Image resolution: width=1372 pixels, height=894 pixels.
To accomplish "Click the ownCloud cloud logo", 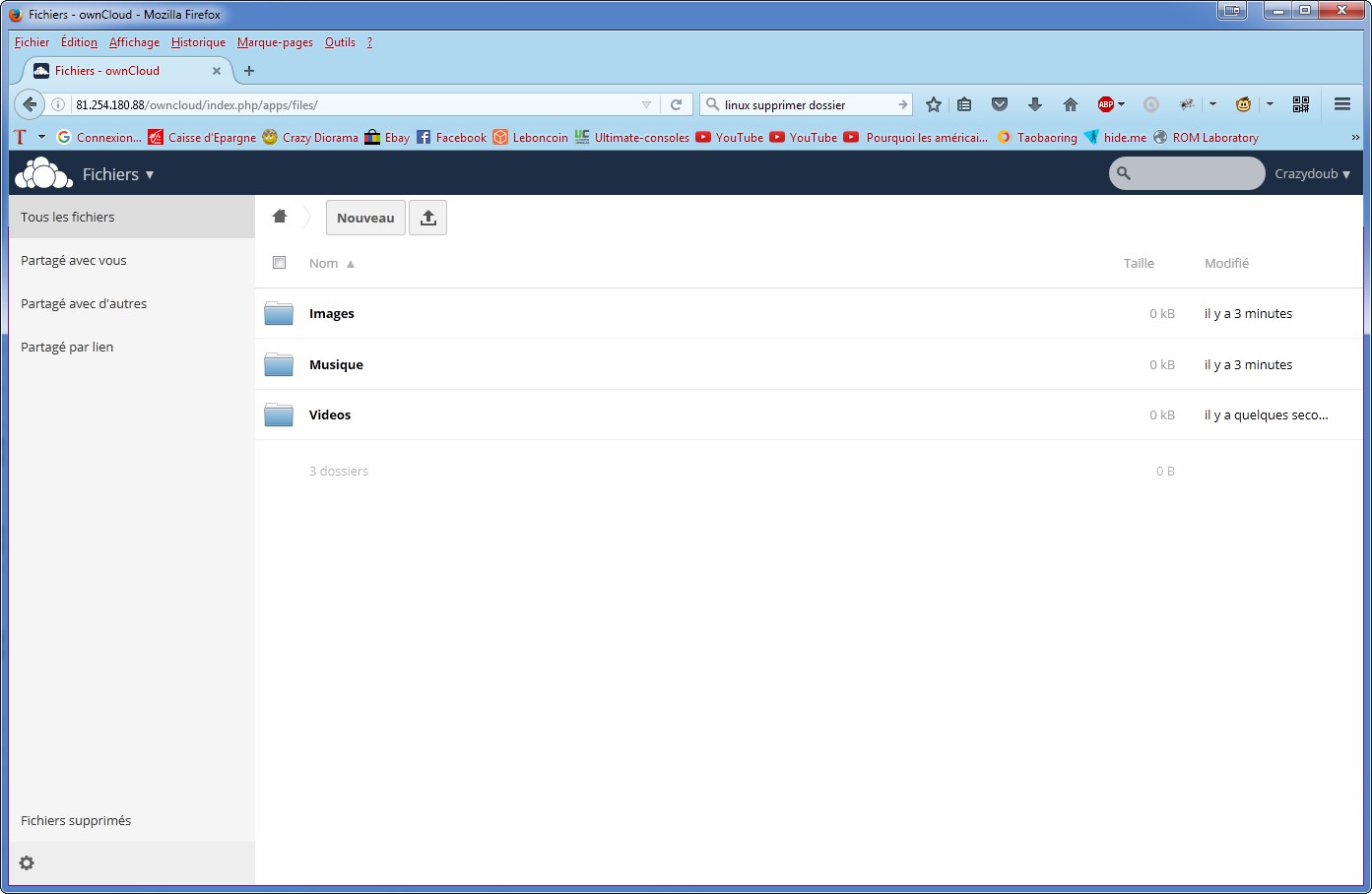I will click(43, 173).
